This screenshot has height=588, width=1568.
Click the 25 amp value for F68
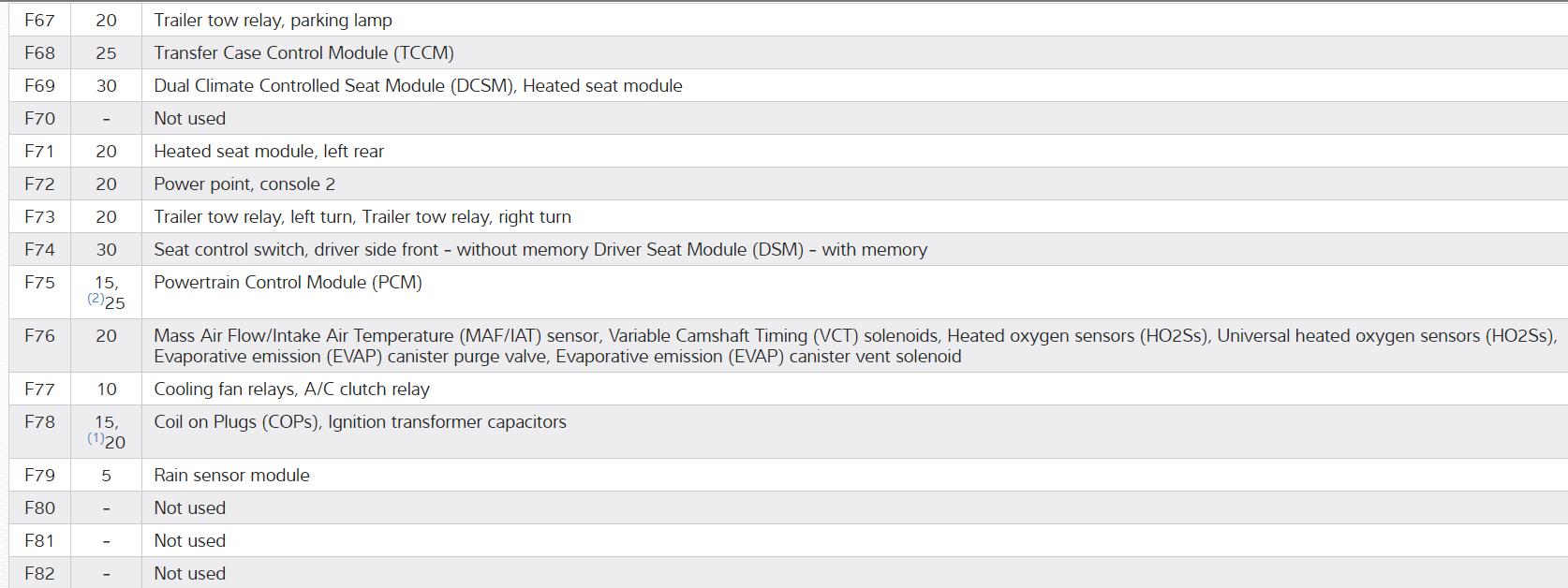pyautogui.click(x=106, y=53)
